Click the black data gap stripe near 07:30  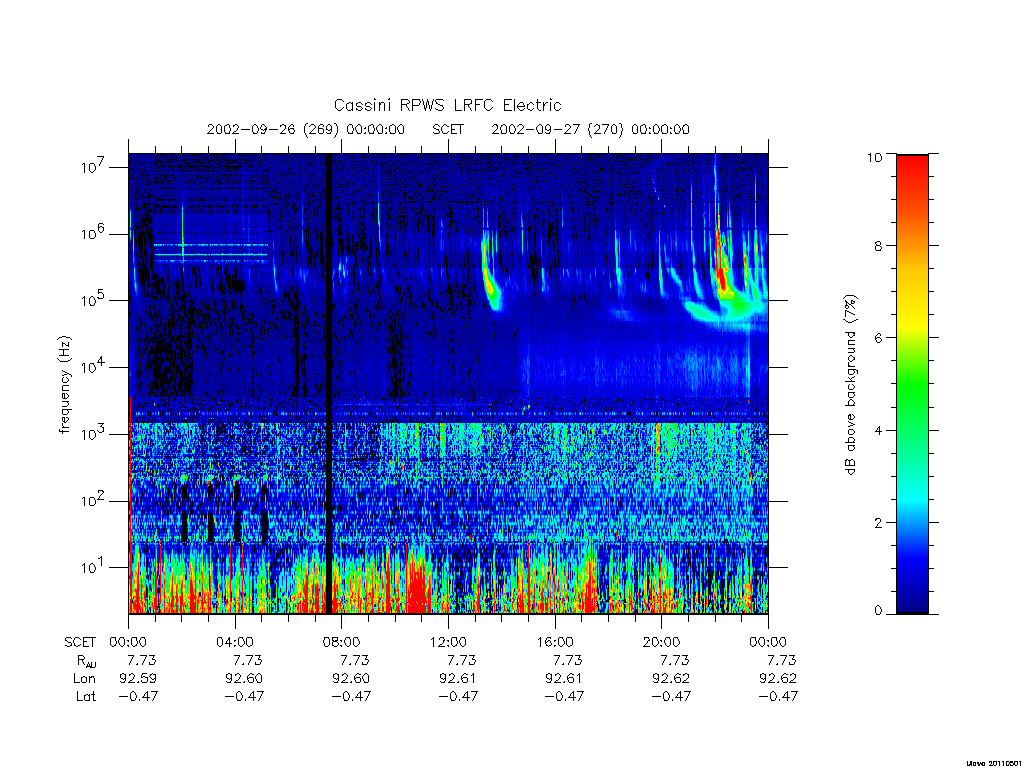tap(329, 383)
